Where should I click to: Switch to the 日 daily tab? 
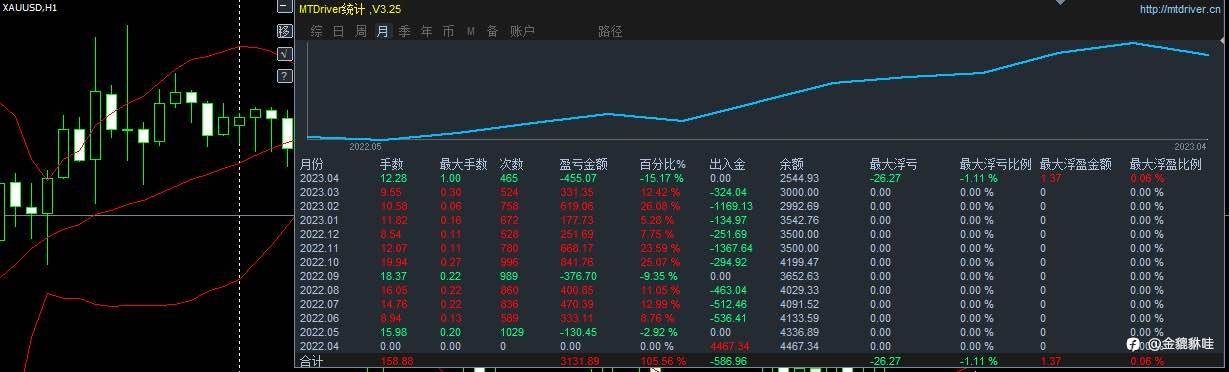tap(338, 31)
